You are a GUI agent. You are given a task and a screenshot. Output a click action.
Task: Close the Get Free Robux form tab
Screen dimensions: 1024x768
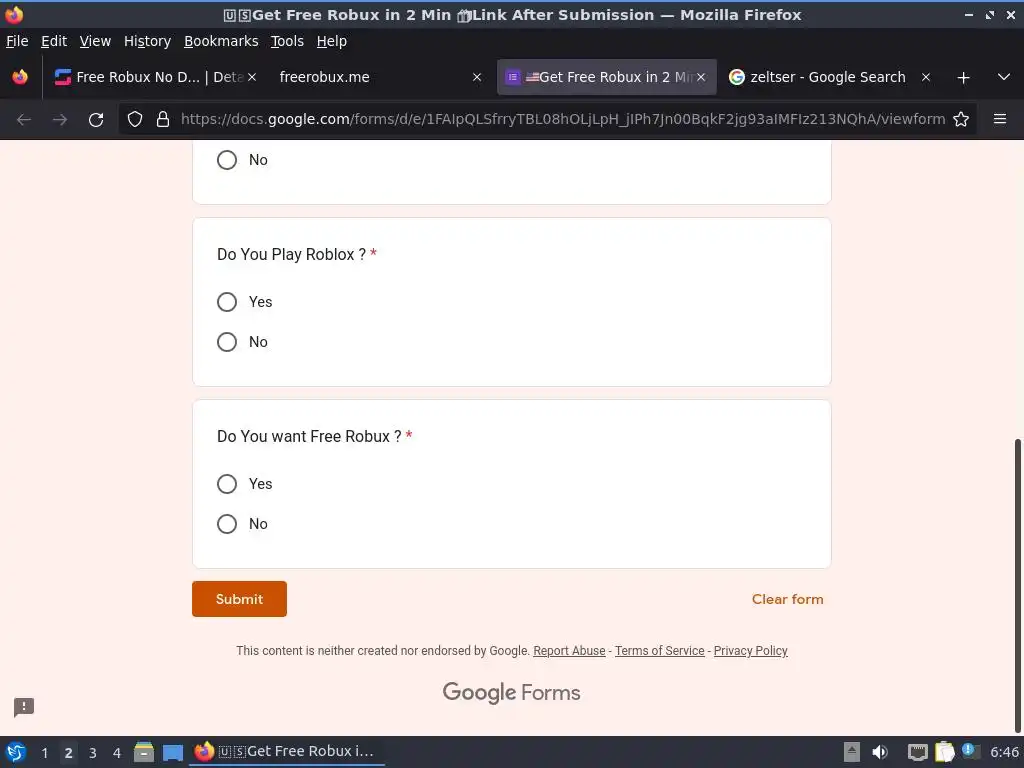(701, 77)
